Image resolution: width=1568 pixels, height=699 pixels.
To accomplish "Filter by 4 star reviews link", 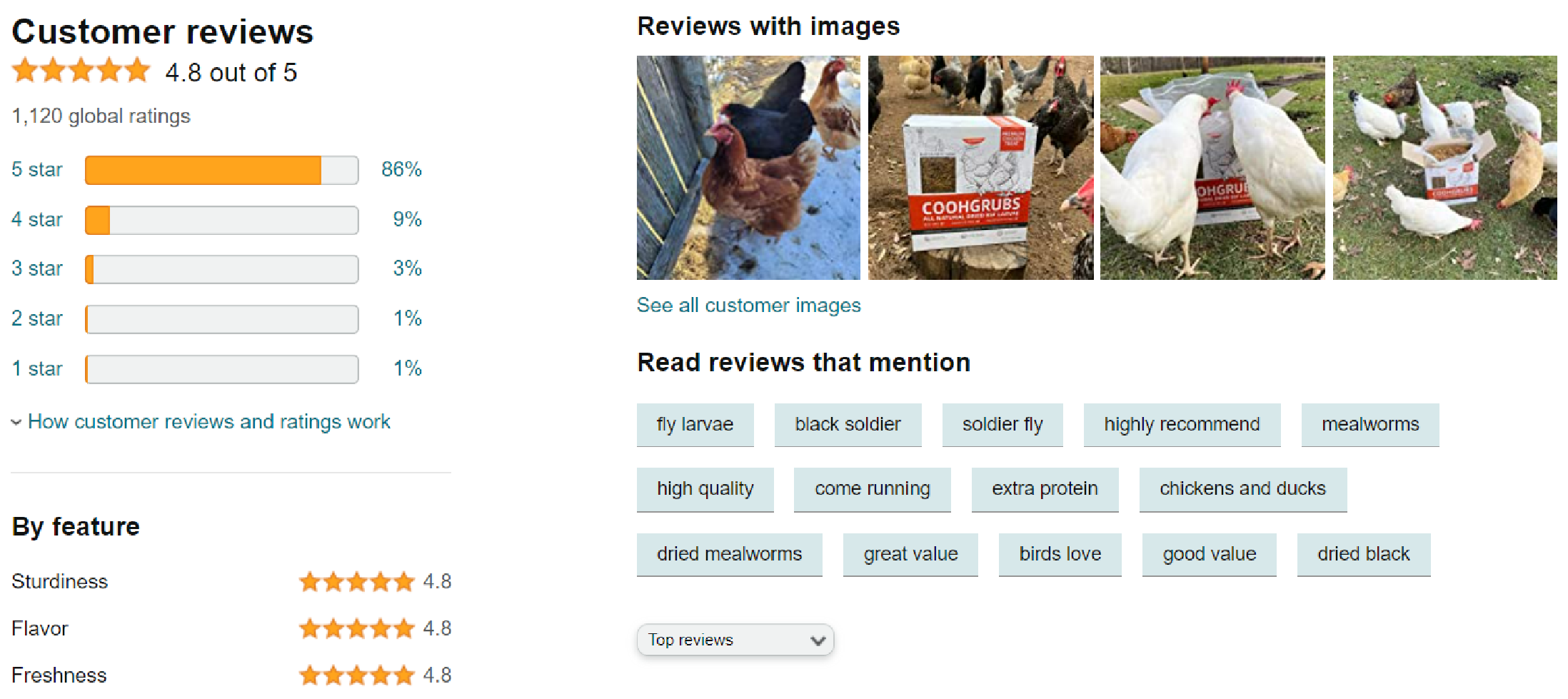I will (37, 219).
